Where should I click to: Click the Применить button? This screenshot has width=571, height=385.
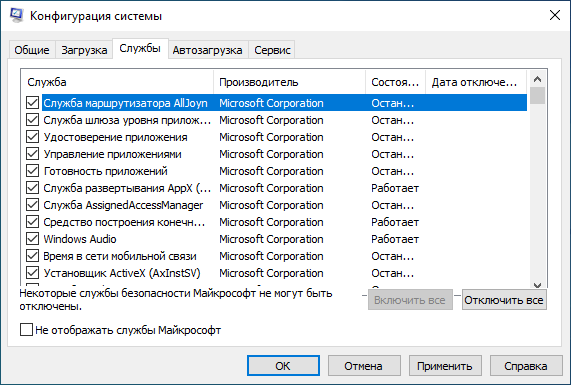445,366
